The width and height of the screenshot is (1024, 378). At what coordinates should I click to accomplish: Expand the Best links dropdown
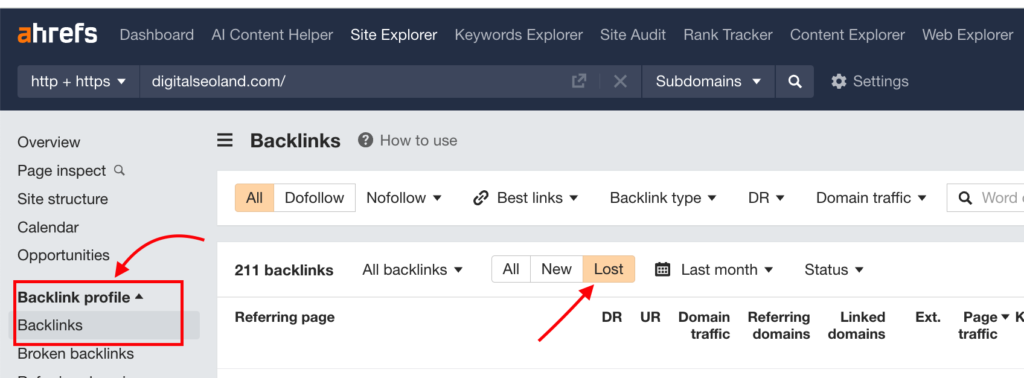pos(537,198)
